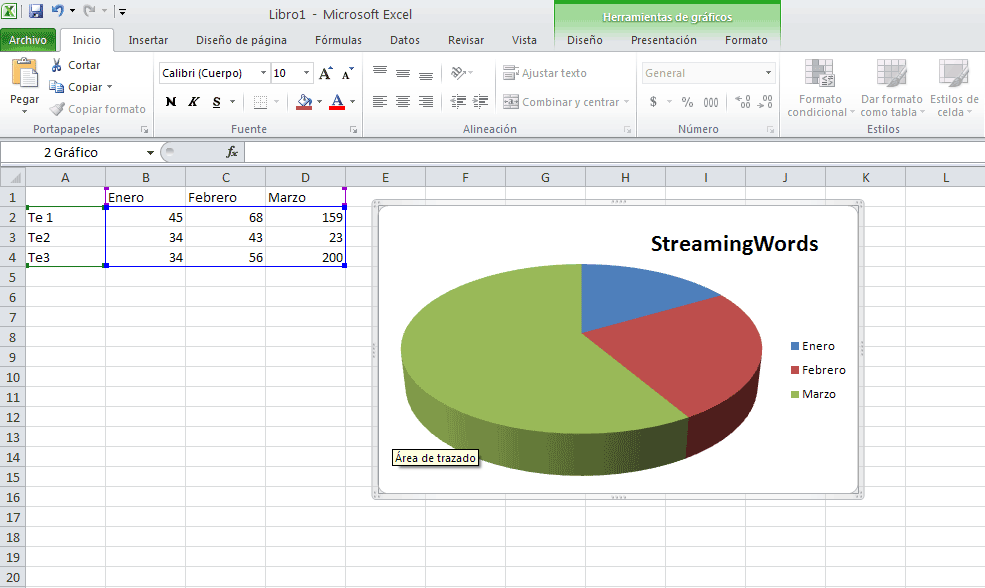The height and width of the screenshot is (588, 985).
Task: Toggle italic K formatting
Action: (194, 102)
